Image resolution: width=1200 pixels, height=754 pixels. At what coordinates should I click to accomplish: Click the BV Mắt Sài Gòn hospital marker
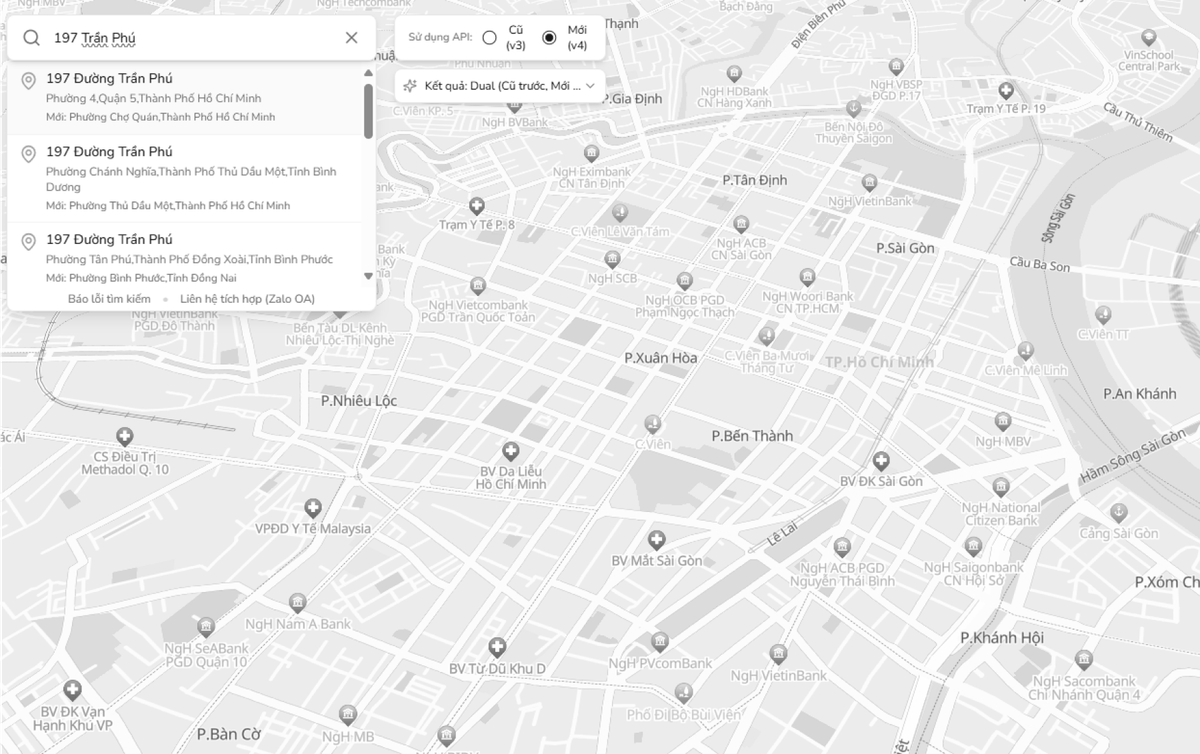pyautogui.click(x=657, y=540)
